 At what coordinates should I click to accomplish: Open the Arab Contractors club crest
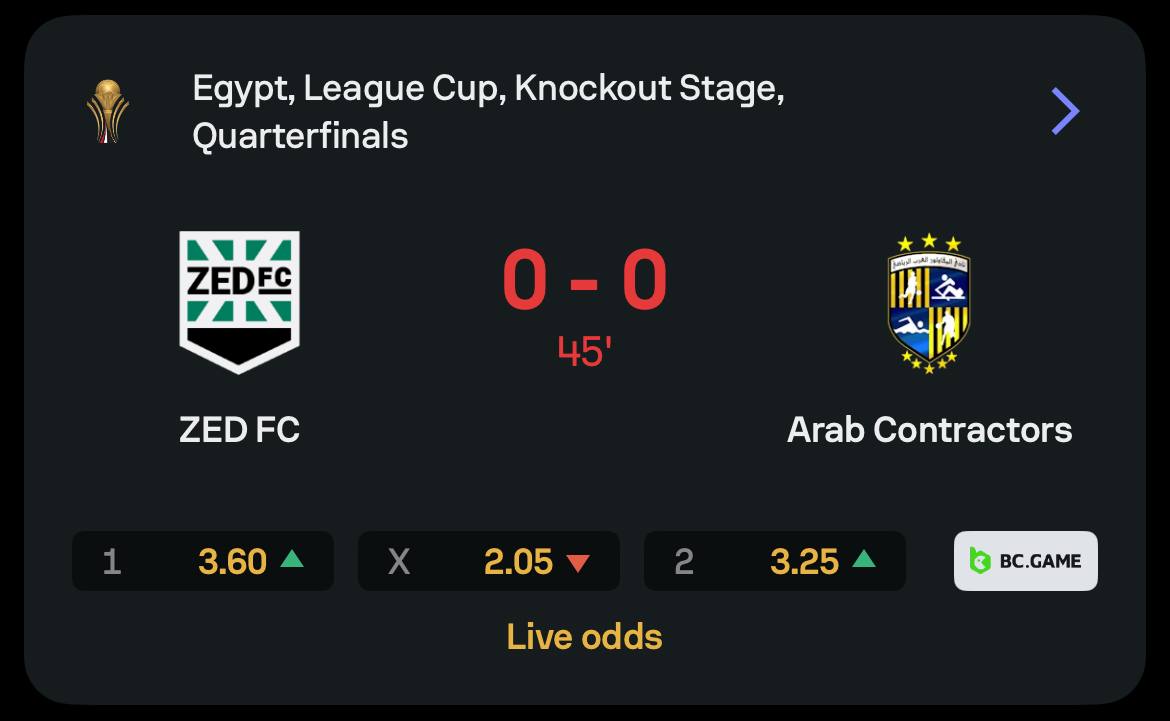coord(929,304)
